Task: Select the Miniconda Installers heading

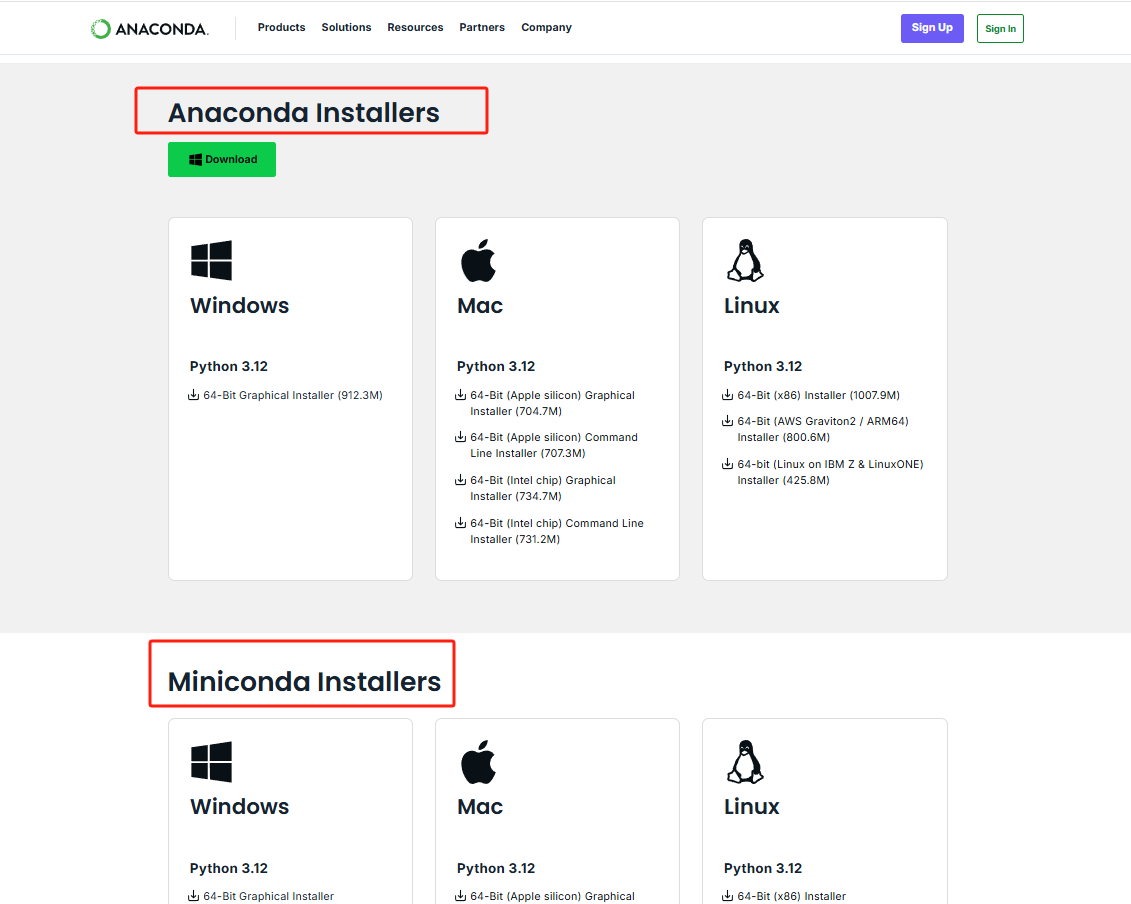Action: [304, 682]
